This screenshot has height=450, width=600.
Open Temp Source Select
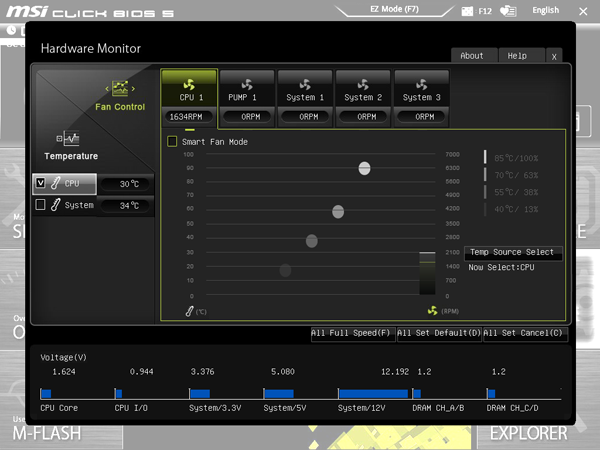[x=513, y=253]
